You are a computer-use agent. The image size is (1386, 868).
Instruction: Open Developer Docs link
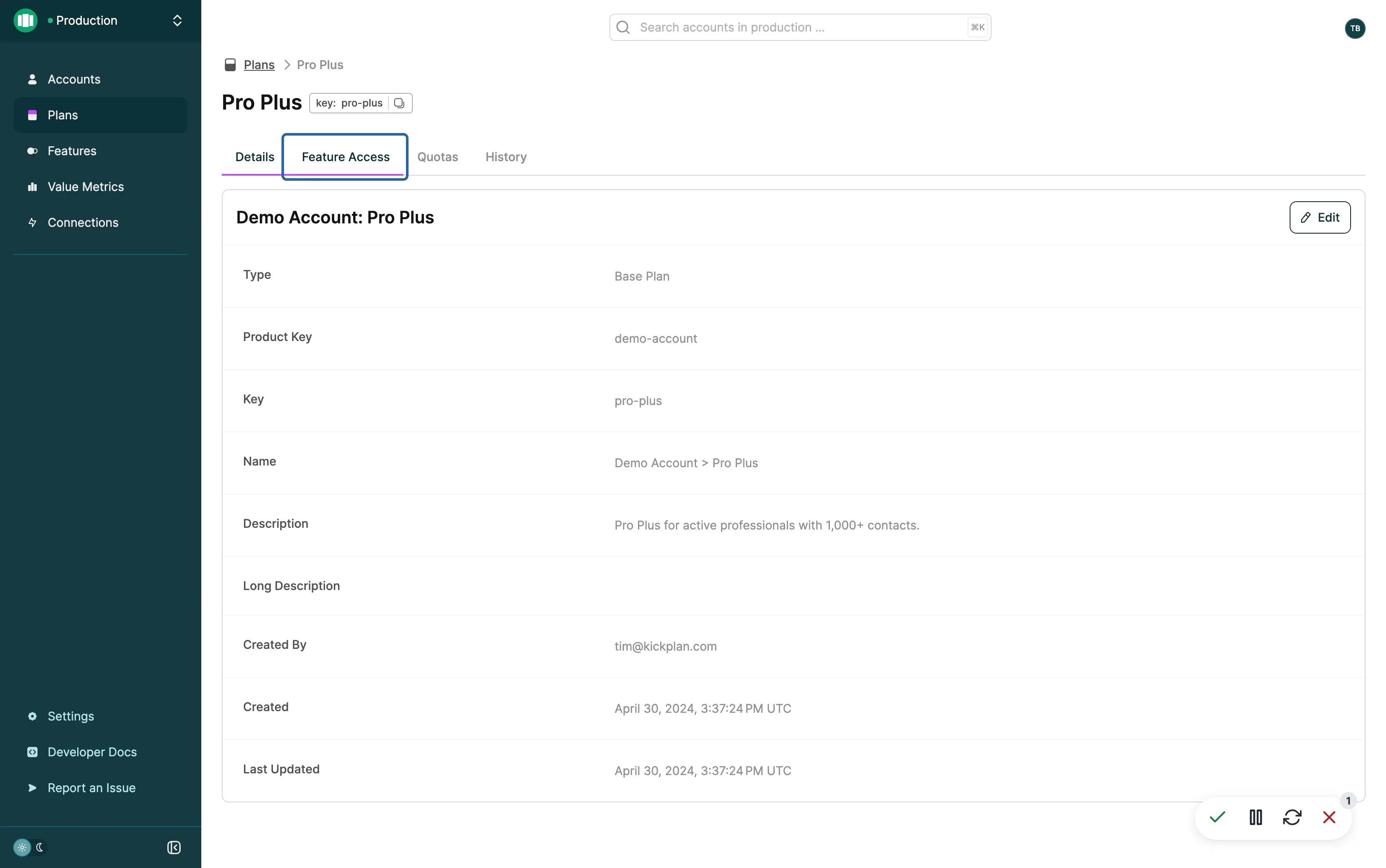pos(101,752)
